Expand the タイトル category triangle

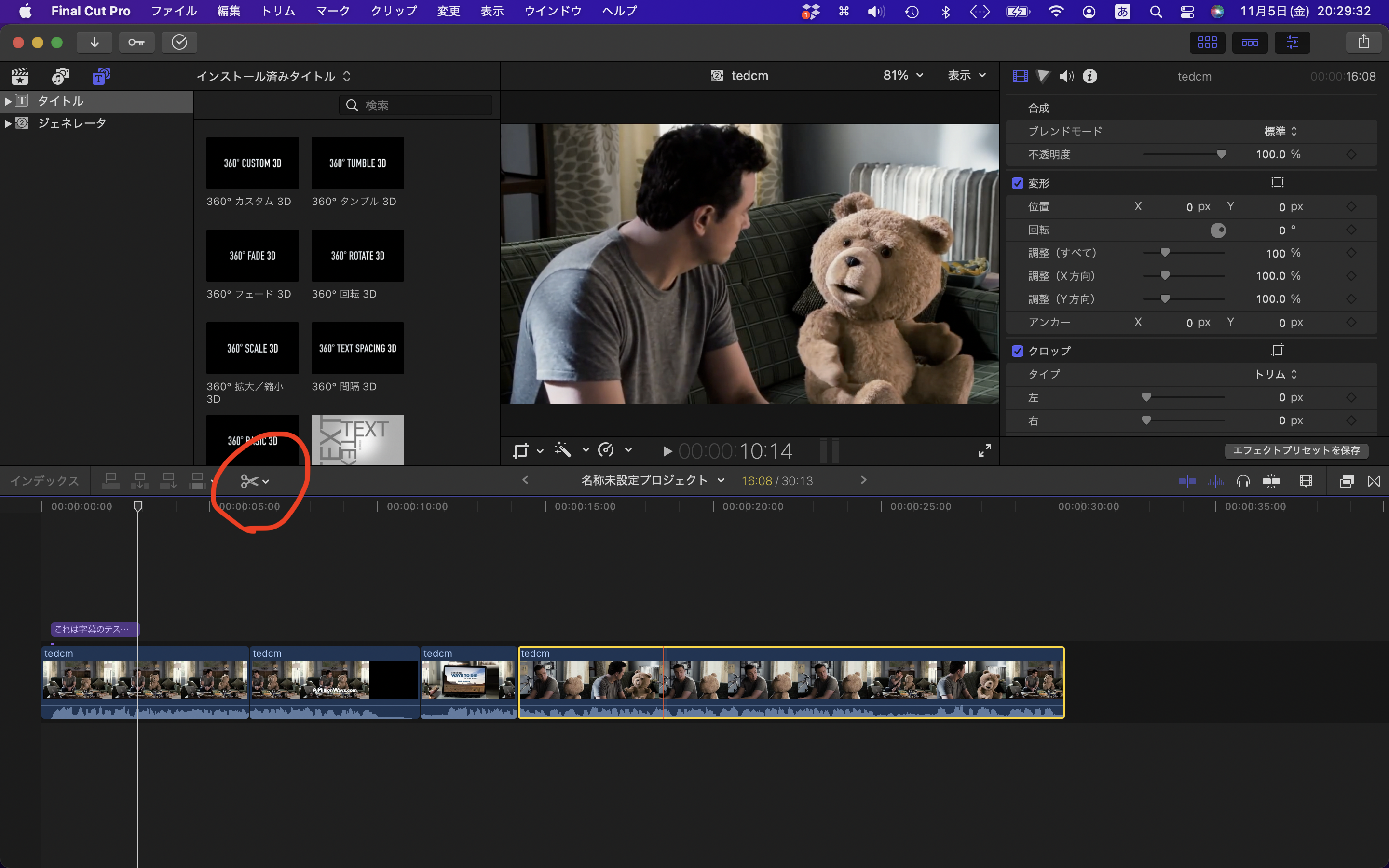point(8,101)
